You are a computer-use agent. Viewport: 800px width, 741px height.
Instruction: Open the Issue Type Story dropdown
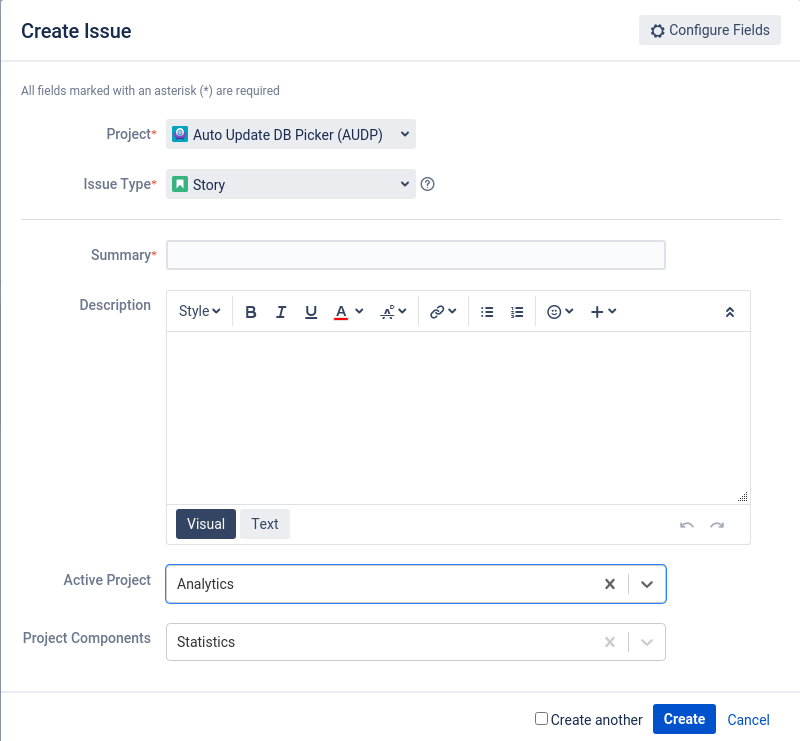291,184
